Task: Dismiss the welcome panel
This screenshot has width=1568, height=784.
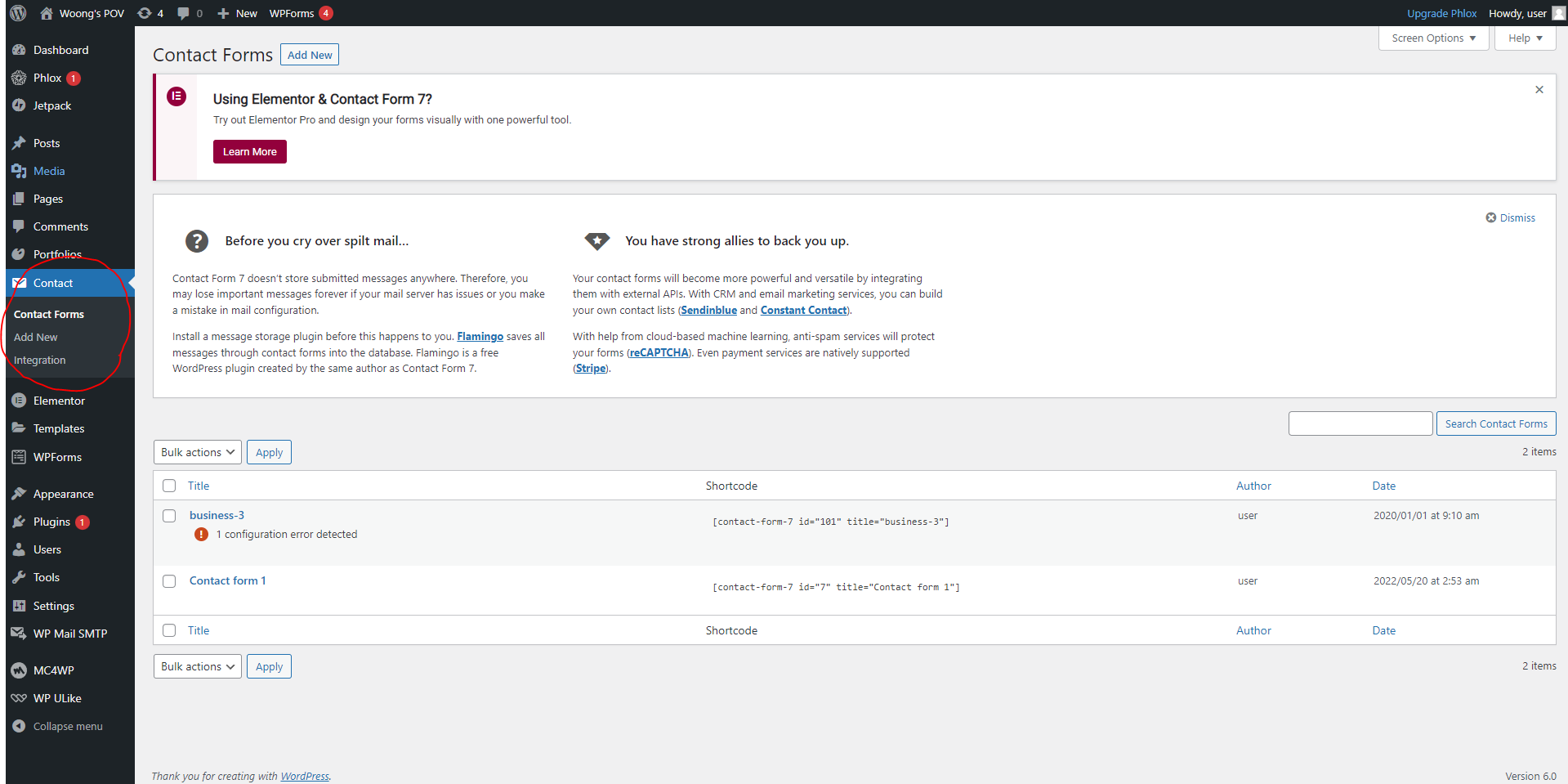Action: tap(1510, 217)
